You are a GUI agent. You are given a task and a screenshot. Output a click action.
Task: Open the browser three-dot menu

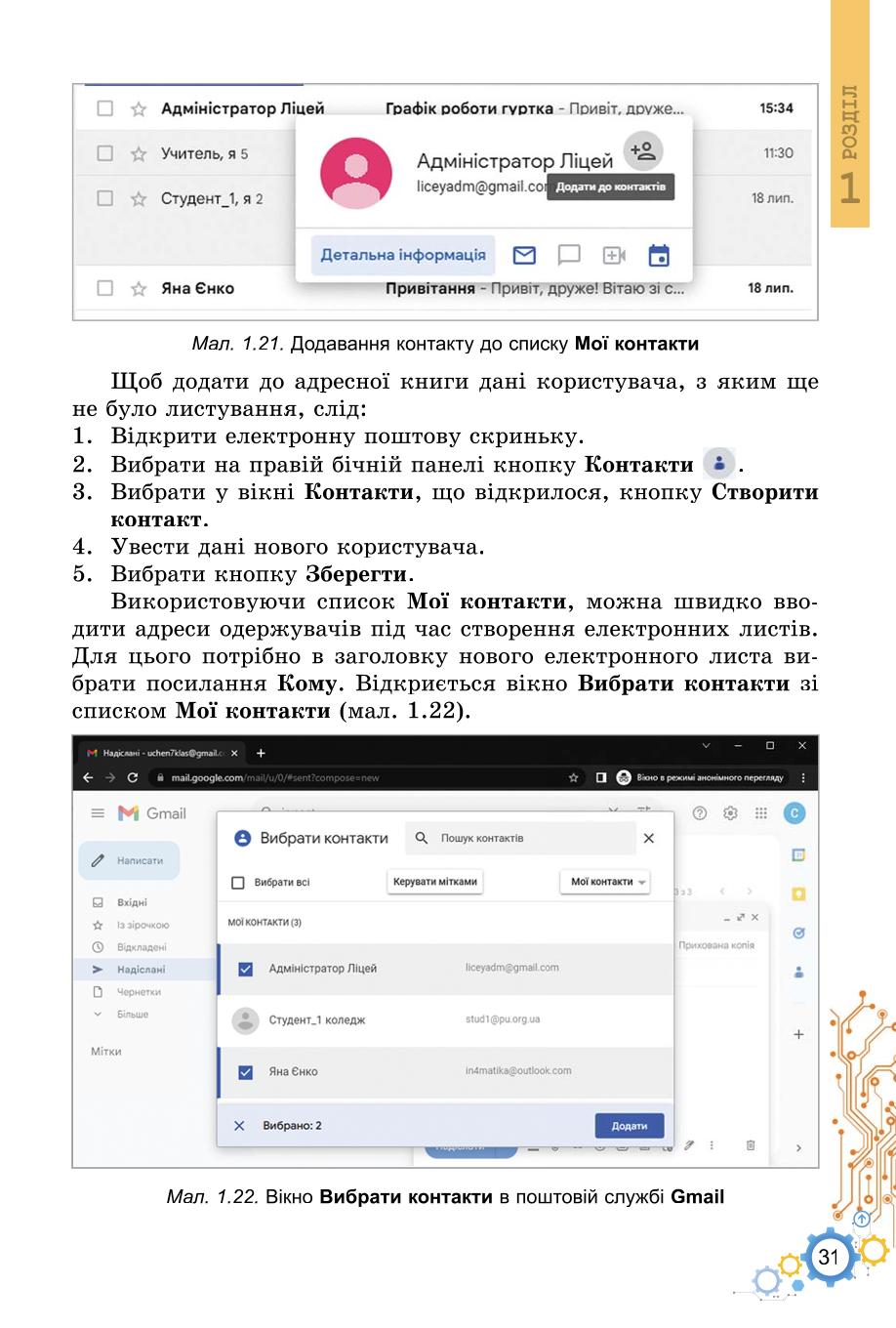pyautogui.click(x=803, y=778)
